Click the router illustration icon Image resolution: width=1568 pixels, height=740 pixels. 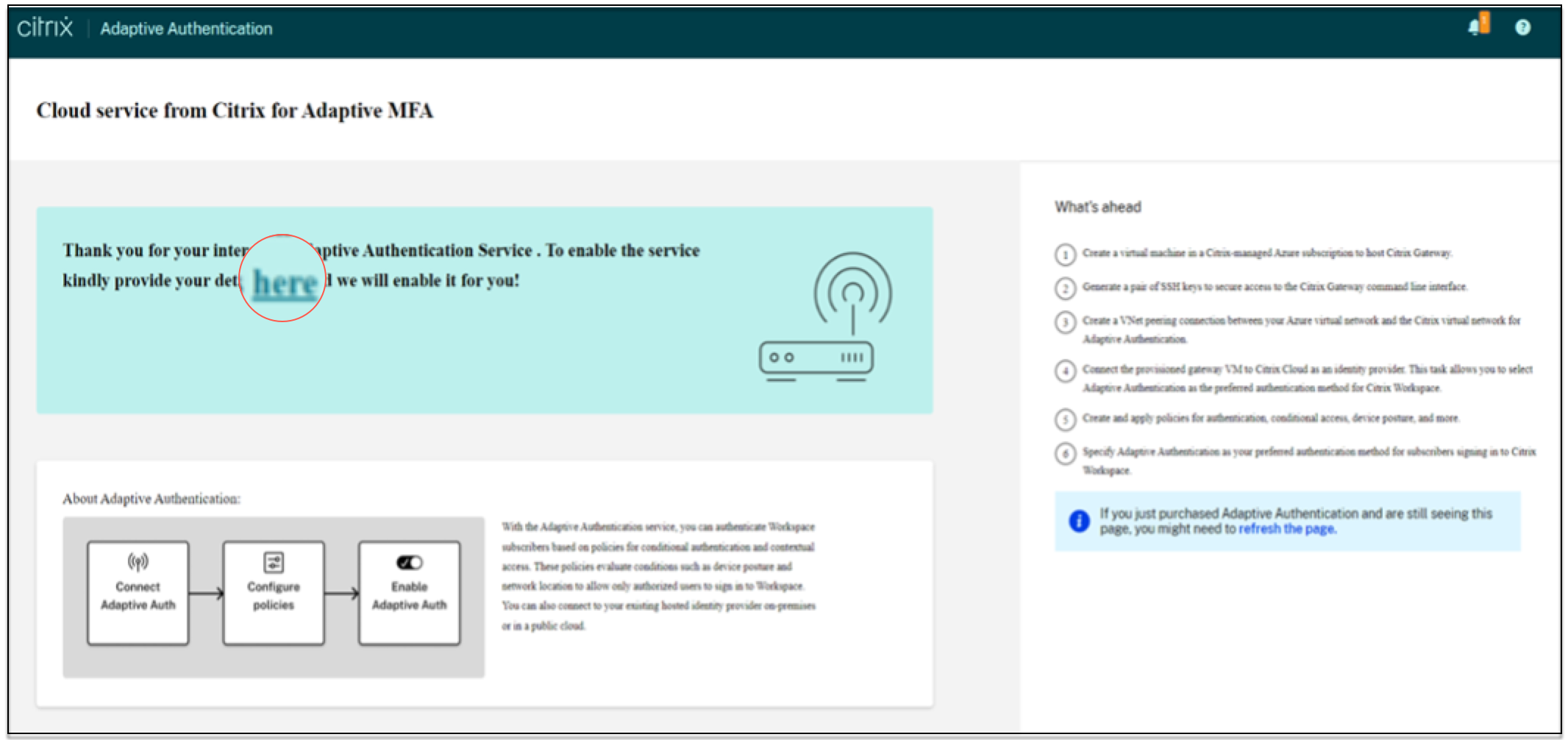point(825,317)
